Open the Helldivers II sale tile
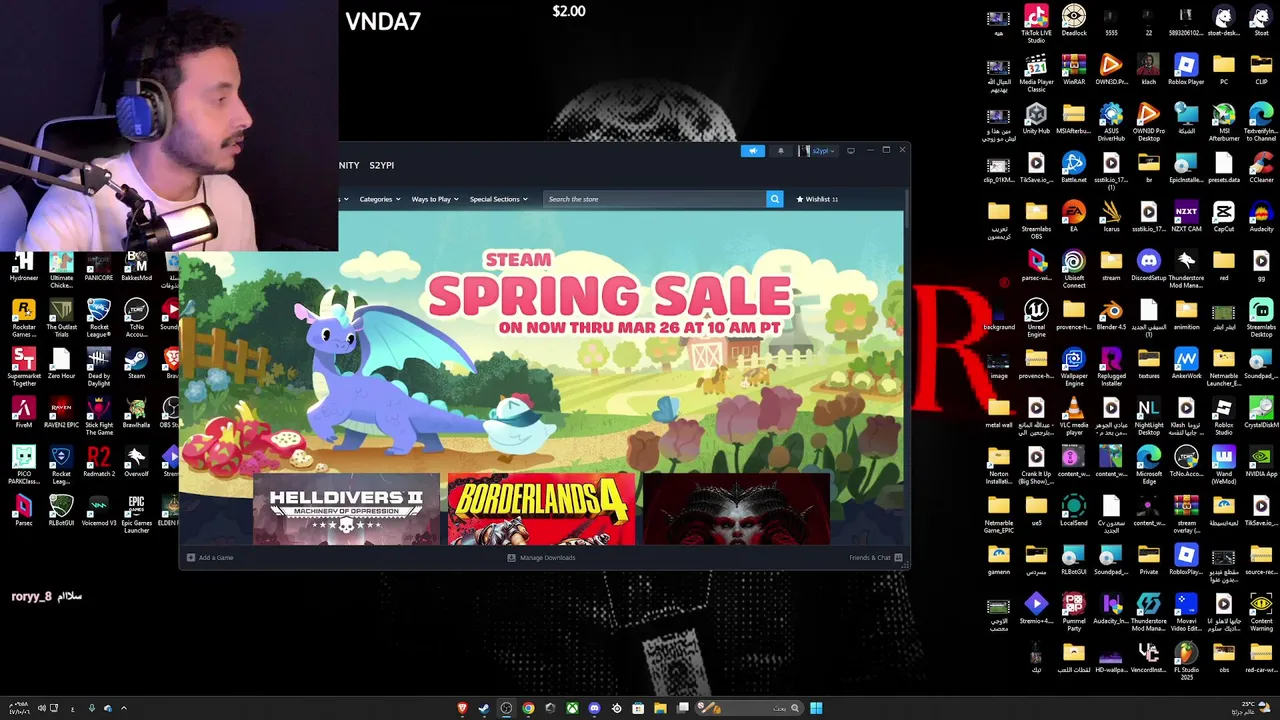Viewport: 1280px width, 720px height. pos(346,510)
